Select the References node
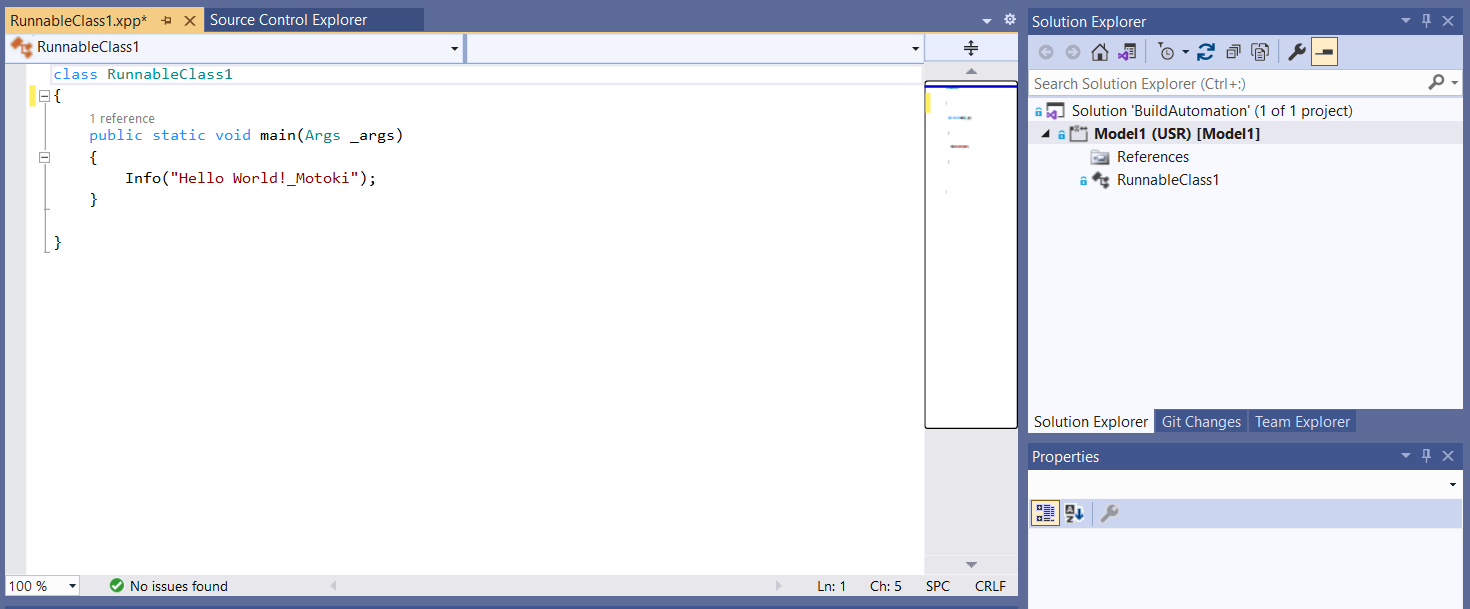This screenshot has height=609, width=1470. [x=1153, y=157]
